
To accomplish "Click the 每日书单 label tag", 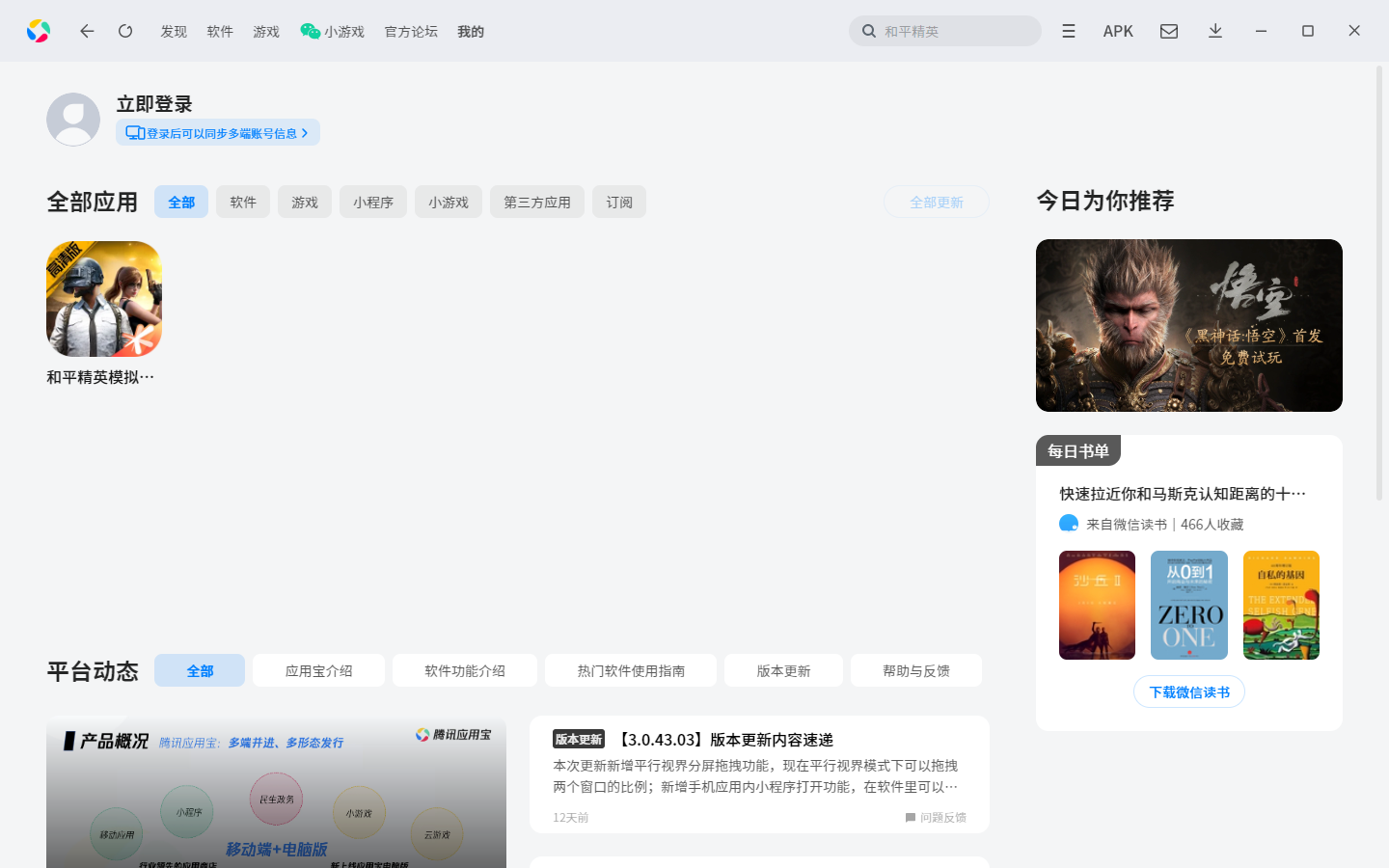I will 1078,450.
